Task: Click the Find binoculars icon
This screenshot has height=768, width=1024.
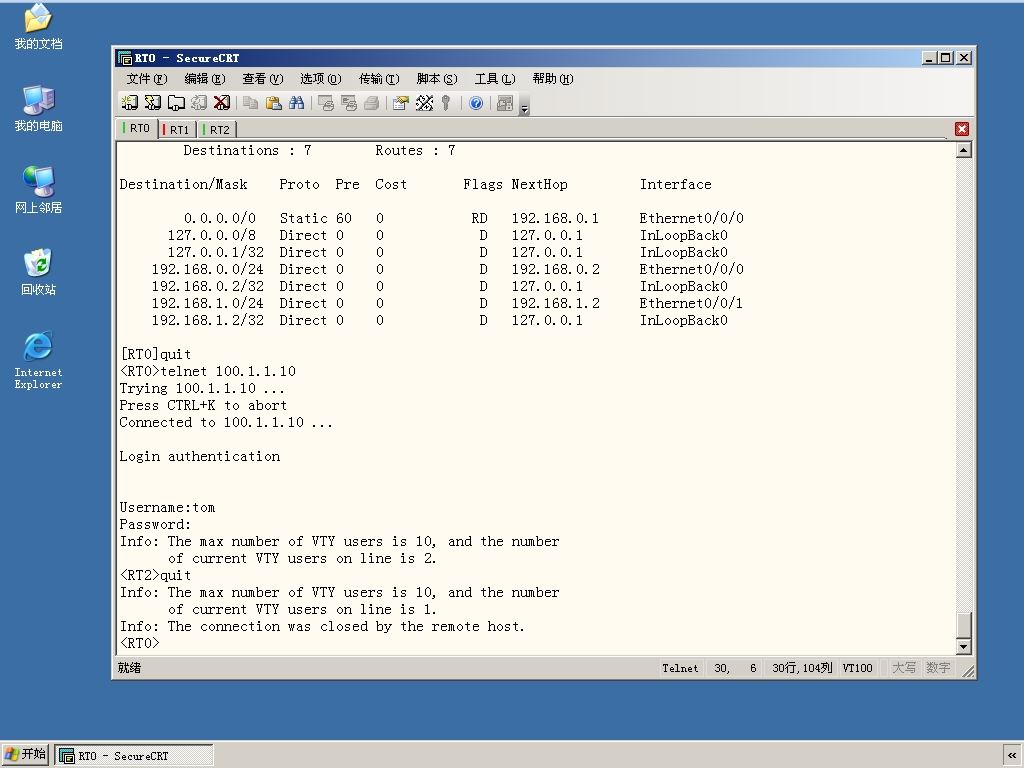Action: (296, 103)
